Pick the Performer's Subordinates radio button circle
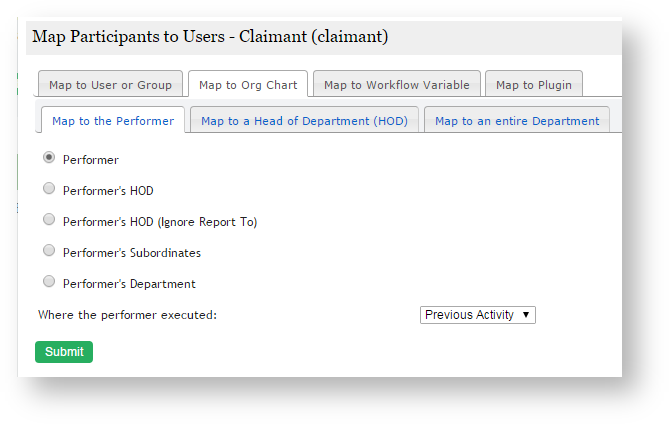This screenshot has height=425, width=670. click(49, 251)
